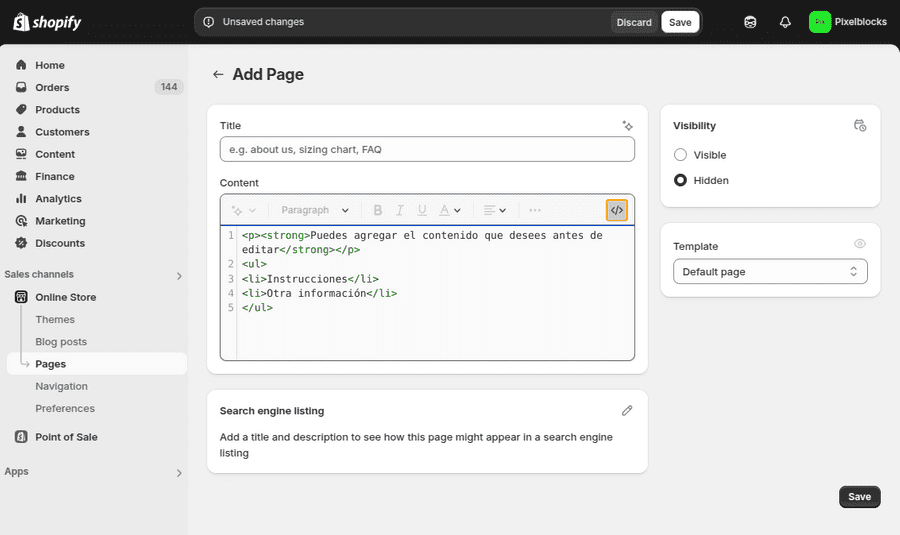This screenshot has height=535, width=900.
Task: Open Navigation under Online Store
Action: click(x=61, y=386)
